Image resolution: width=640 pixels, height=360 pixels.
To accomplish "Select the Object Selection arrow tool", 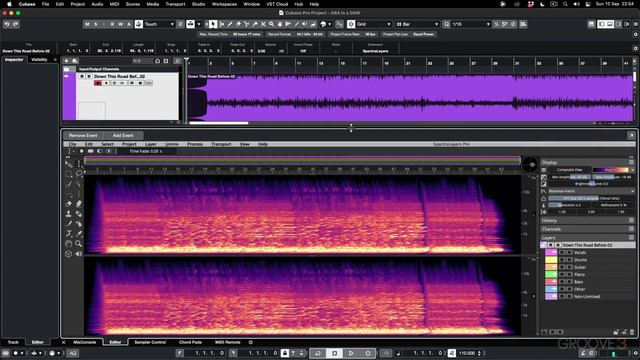I will [213, 24].
